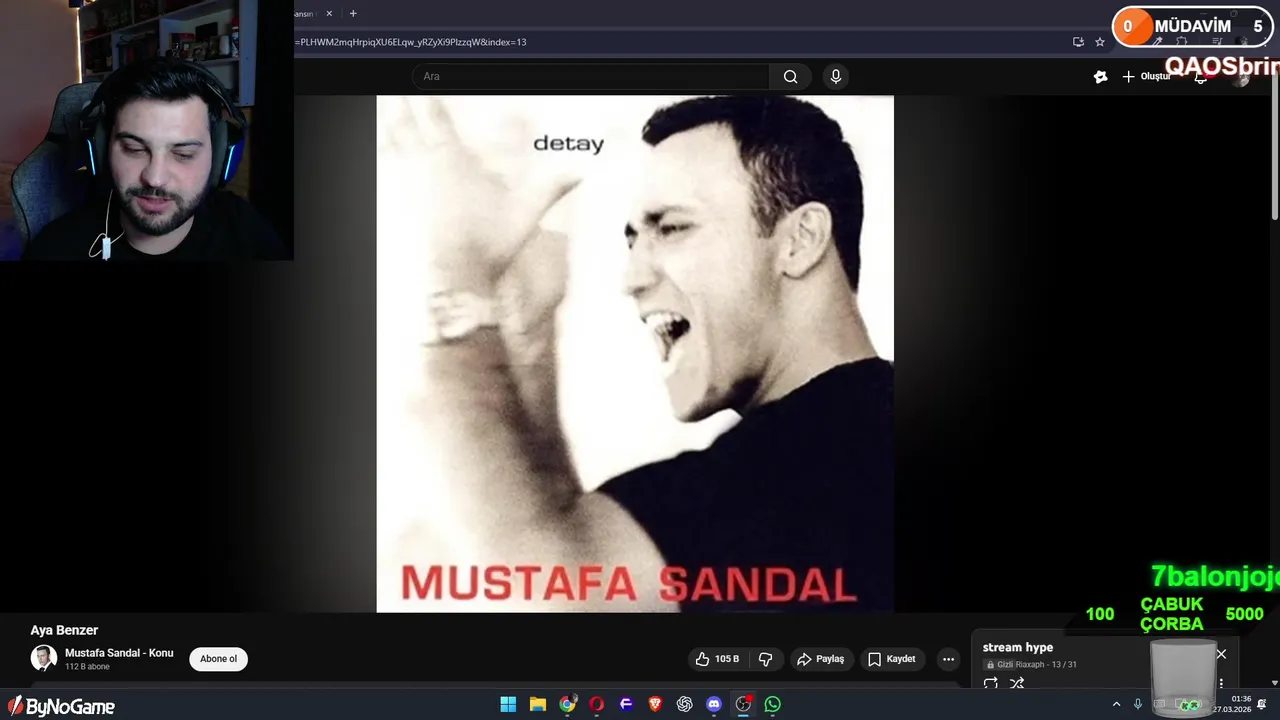Toggle playlist shuffle in stream hype
Image resolution: width=1280 pixels, height=720 pixels.
(x=1017, y=684)
